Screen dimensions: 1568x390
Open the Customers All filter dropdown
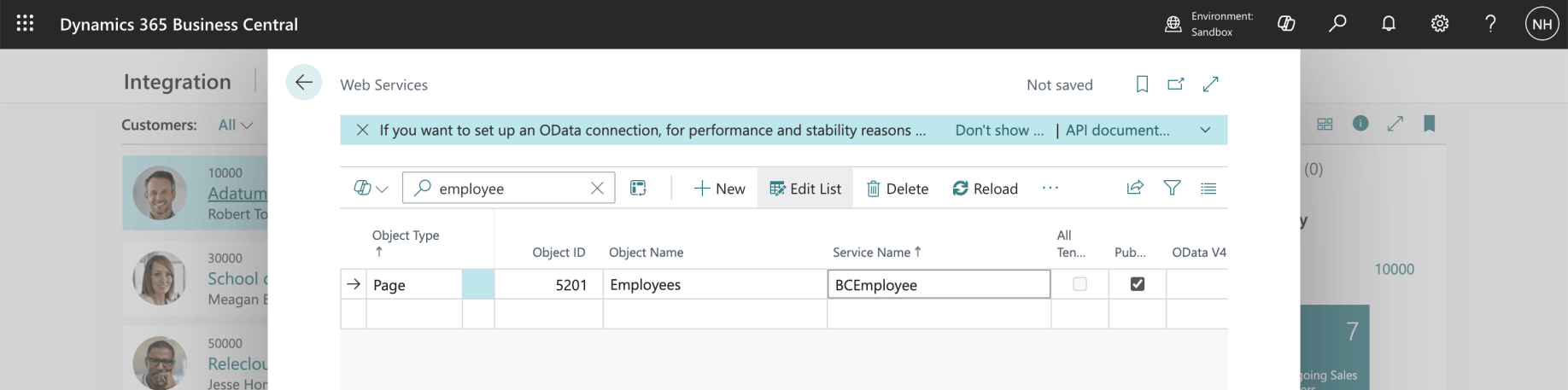[236, 125]
